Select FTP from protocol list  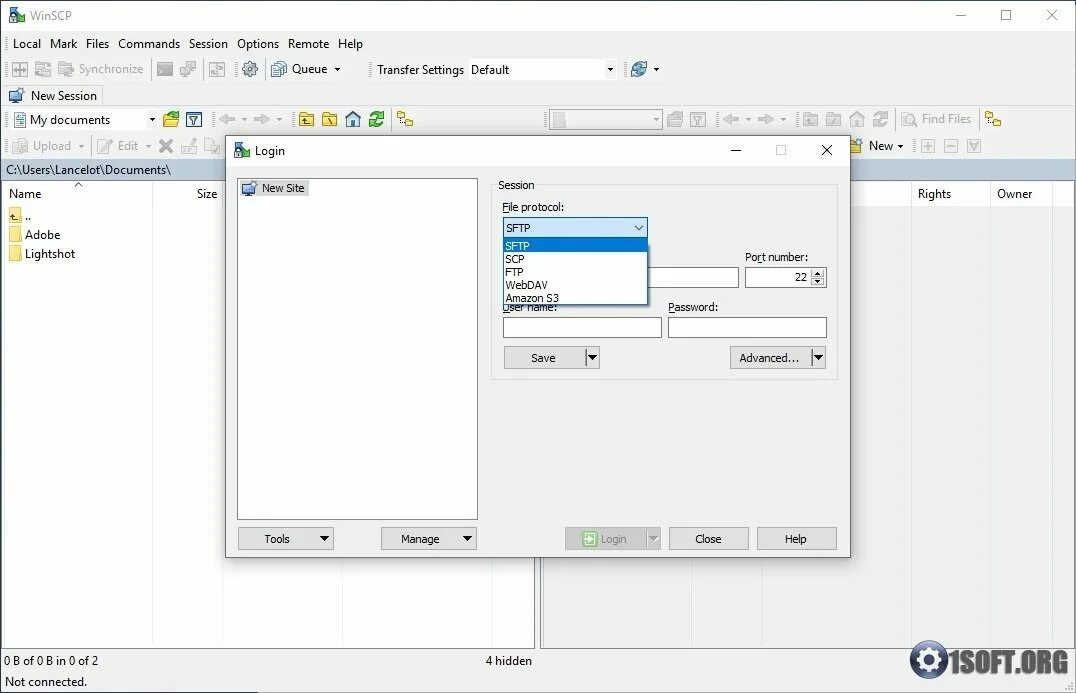[x=575, y=272]
